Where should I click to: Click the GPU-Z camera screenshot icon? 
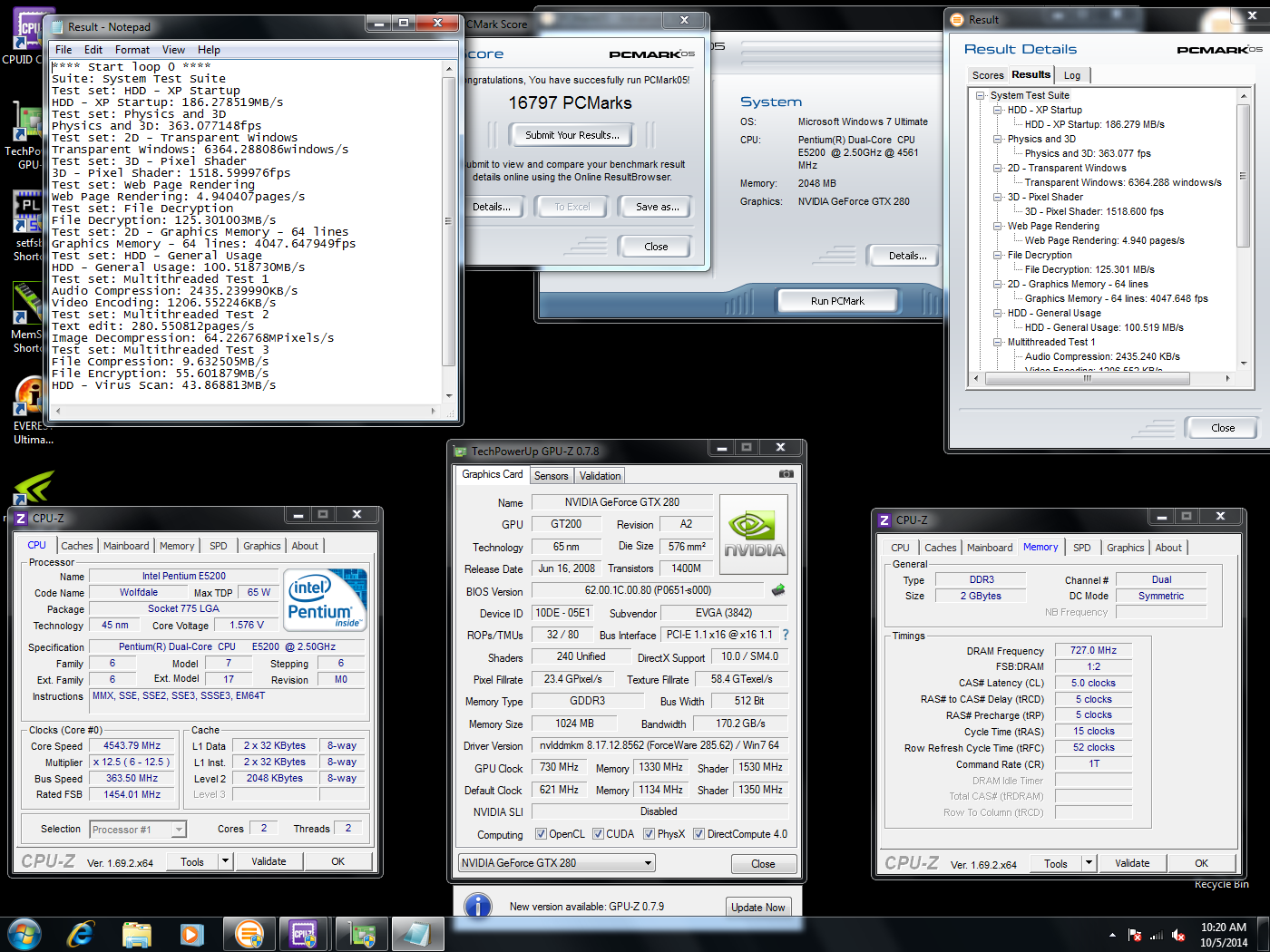click(786, 474)
